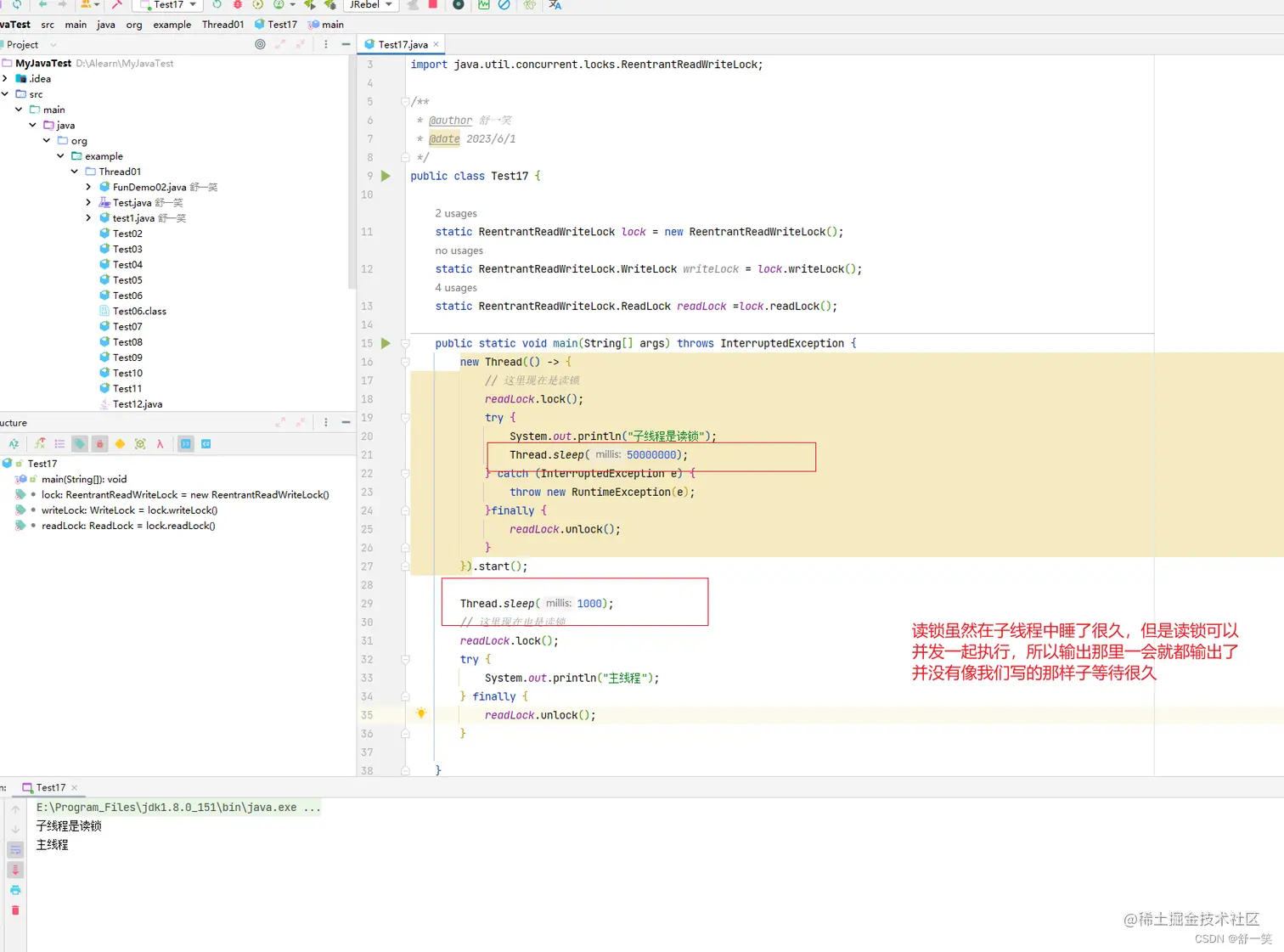
Task: Click the '4 usages' hint above readLock
Action: coord(456,288)
